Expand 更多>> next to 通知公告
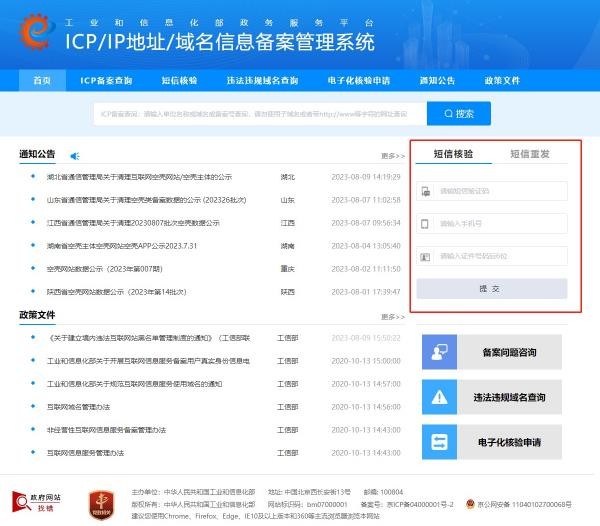 coord(392,156)
